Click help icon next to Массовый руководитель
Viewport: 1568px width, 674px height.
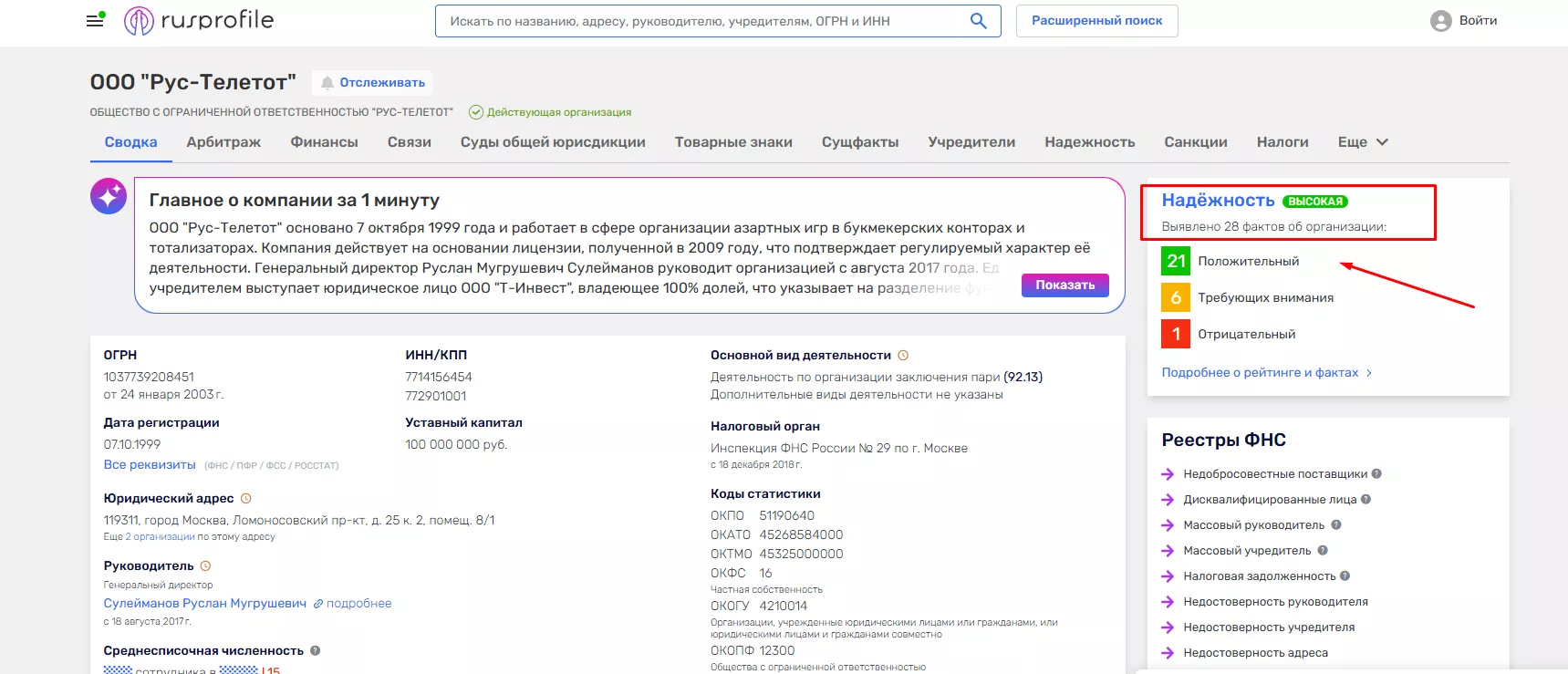(x=1335, y=524)
